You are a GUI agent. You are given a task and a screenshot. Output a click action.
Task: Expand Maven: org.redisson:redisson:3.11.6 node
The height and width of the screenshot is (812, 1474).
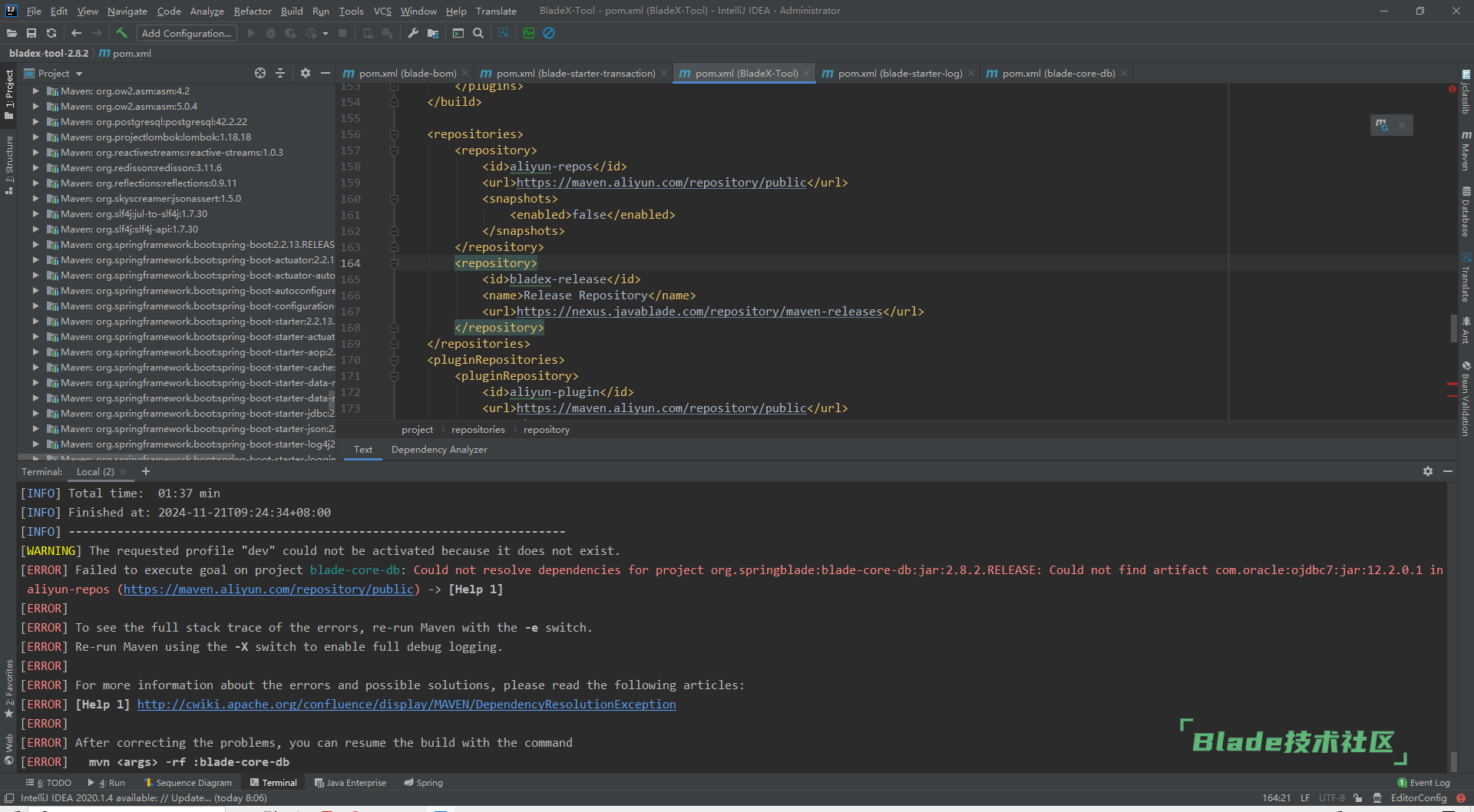point(35,167)
